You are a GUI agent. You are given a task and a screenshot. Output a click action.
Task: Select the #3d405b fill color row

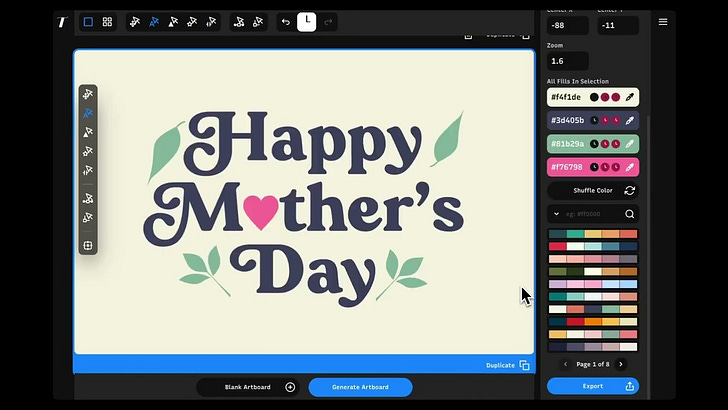click(593, 120)
